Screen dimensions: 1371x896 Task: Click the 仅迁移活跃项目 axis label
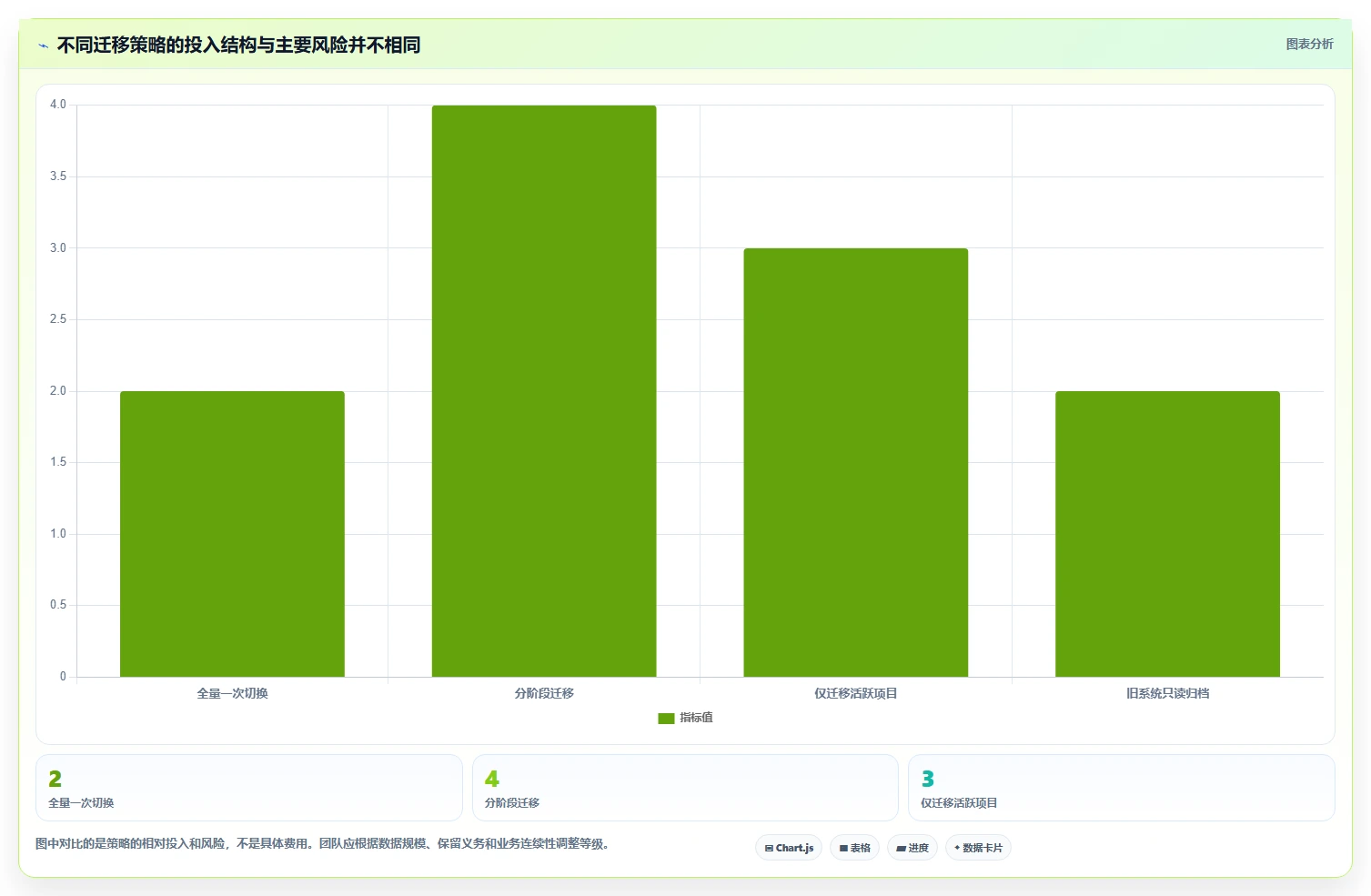point(856,693)
